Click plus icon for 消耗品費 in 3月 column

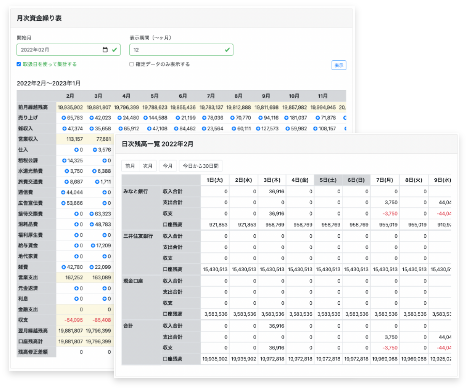coord(91,224)
